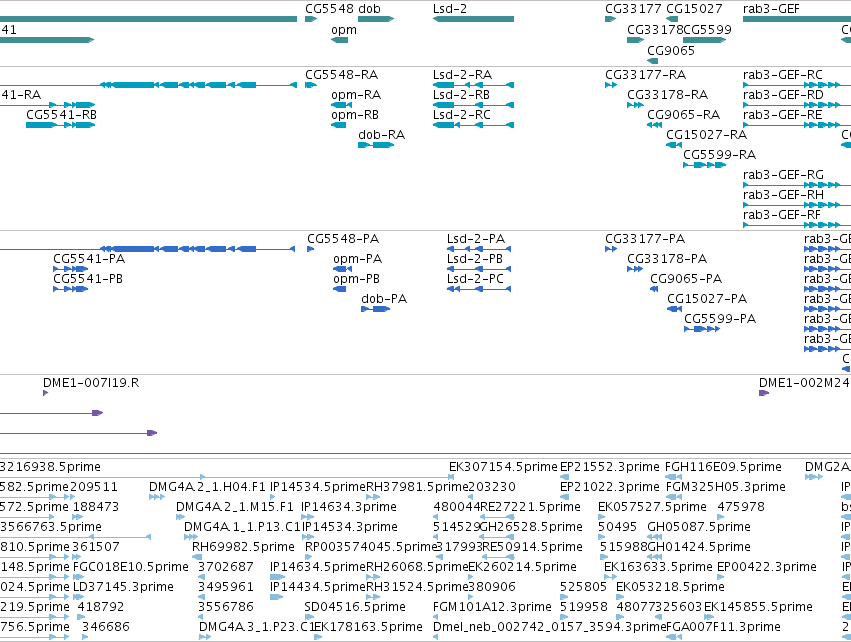Image resolution: width=851 pixels, height=642 pixels.
Task: Click transcript rab3-GEF-RD
Action: point(783,95)
